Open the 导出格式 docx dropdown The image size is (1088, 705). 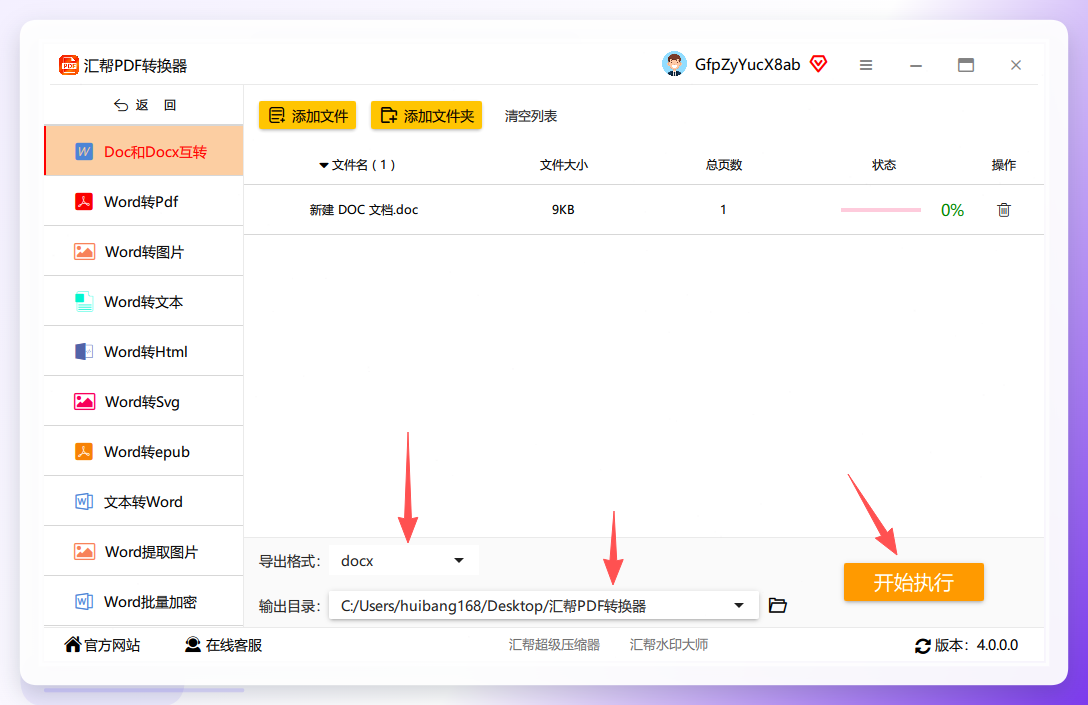403,561
